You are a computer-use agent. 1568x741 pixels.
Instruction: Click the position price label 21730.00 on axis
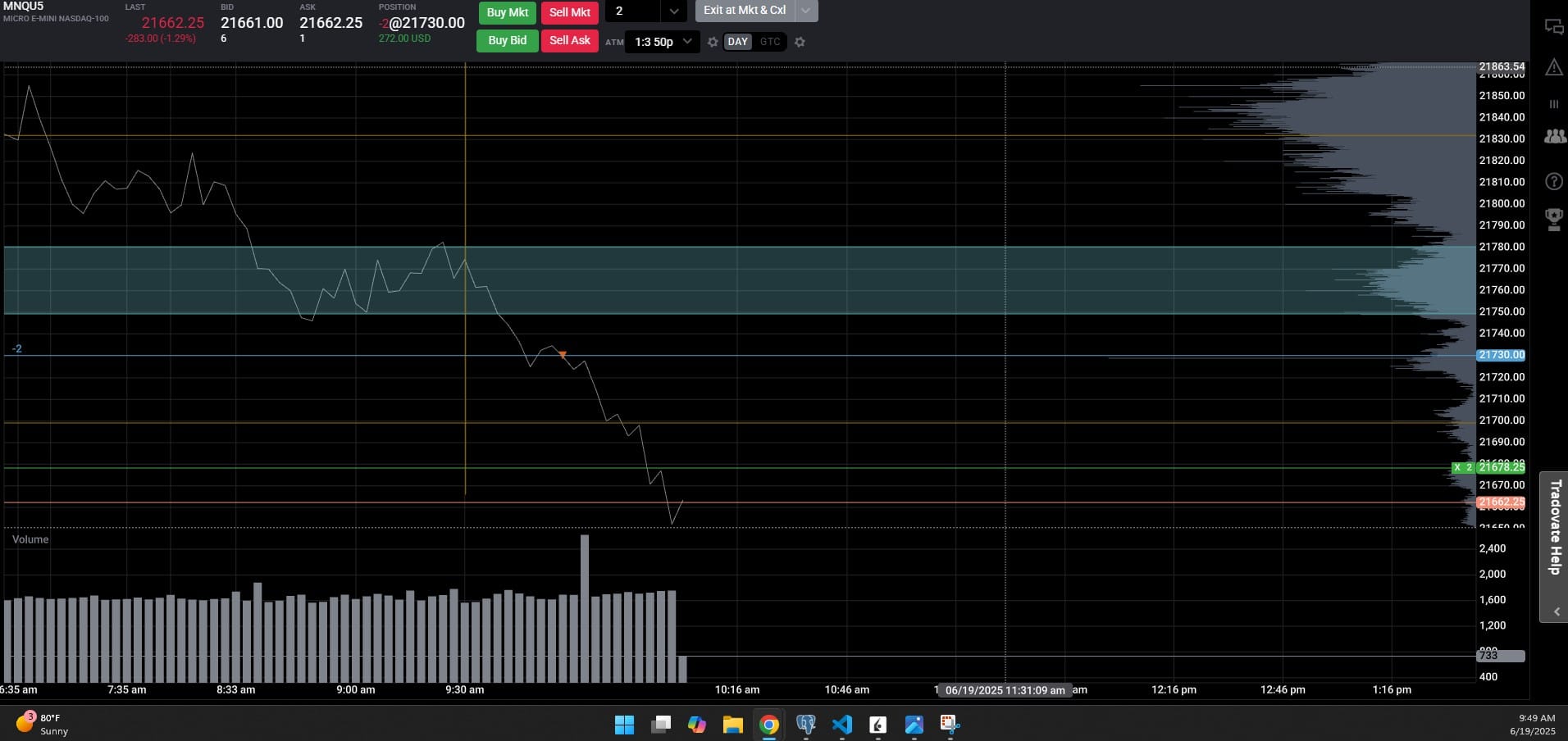tap(1501, 355)
